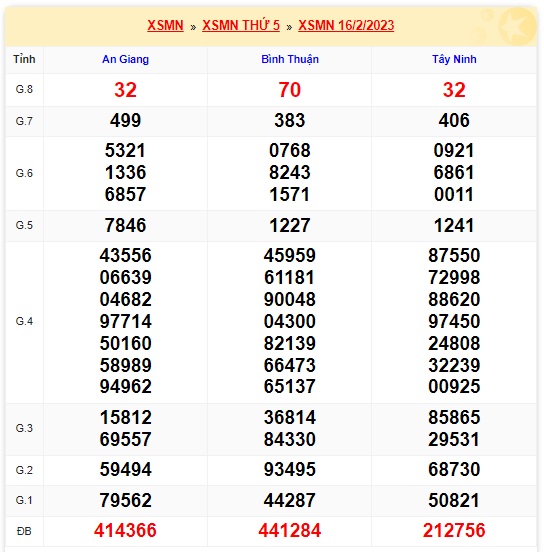The height and width of the screenshot is (552, 544).
Task: Select An Giang G.8 result 32
Action: tap(125, 90)
